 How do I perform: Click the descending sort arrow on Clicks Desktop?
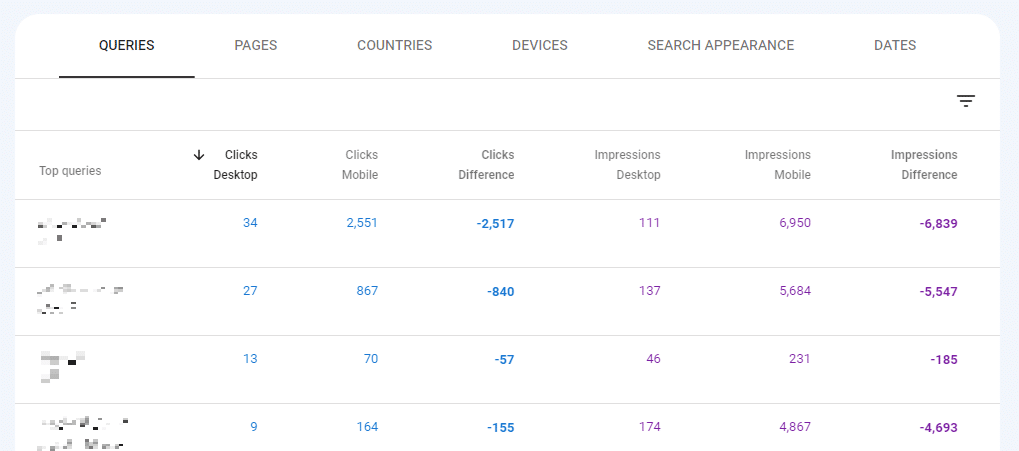(199, 155)
